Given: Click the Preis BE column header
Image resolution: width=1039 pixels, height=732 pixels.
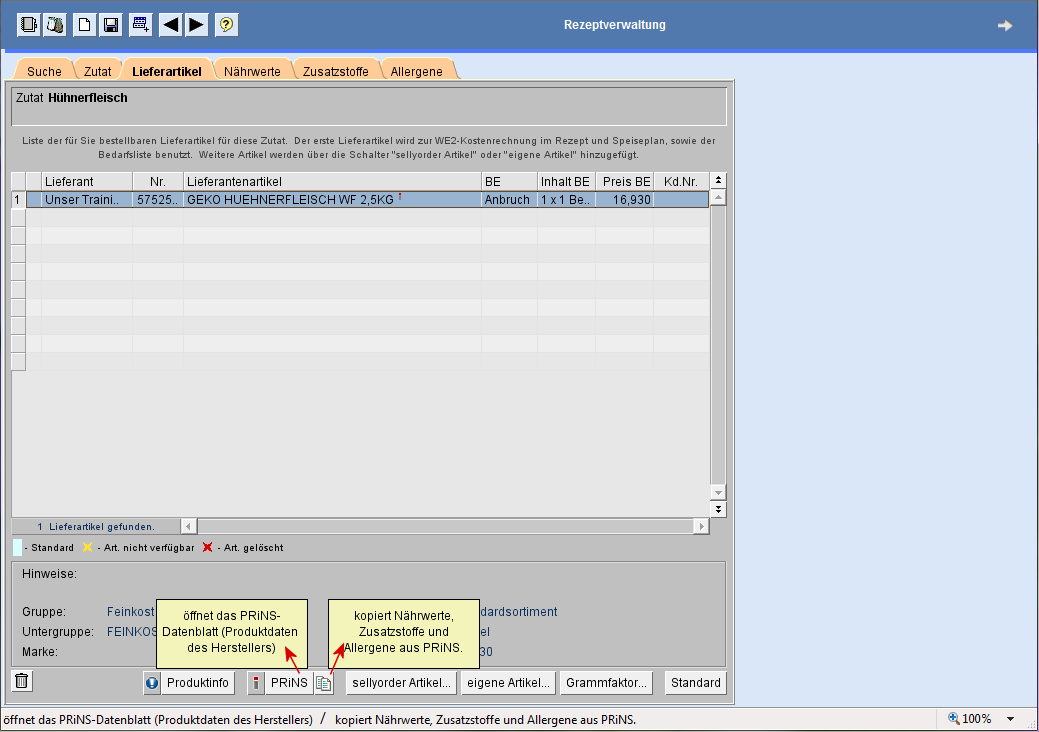Looking at the screenshot, I should click(x=624, y=182).
